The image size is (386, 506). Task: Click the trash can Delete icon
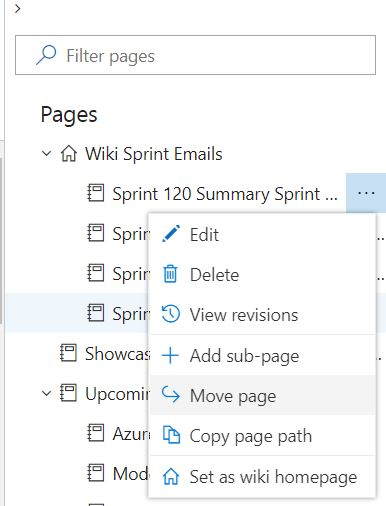click(x=170, y=274)
